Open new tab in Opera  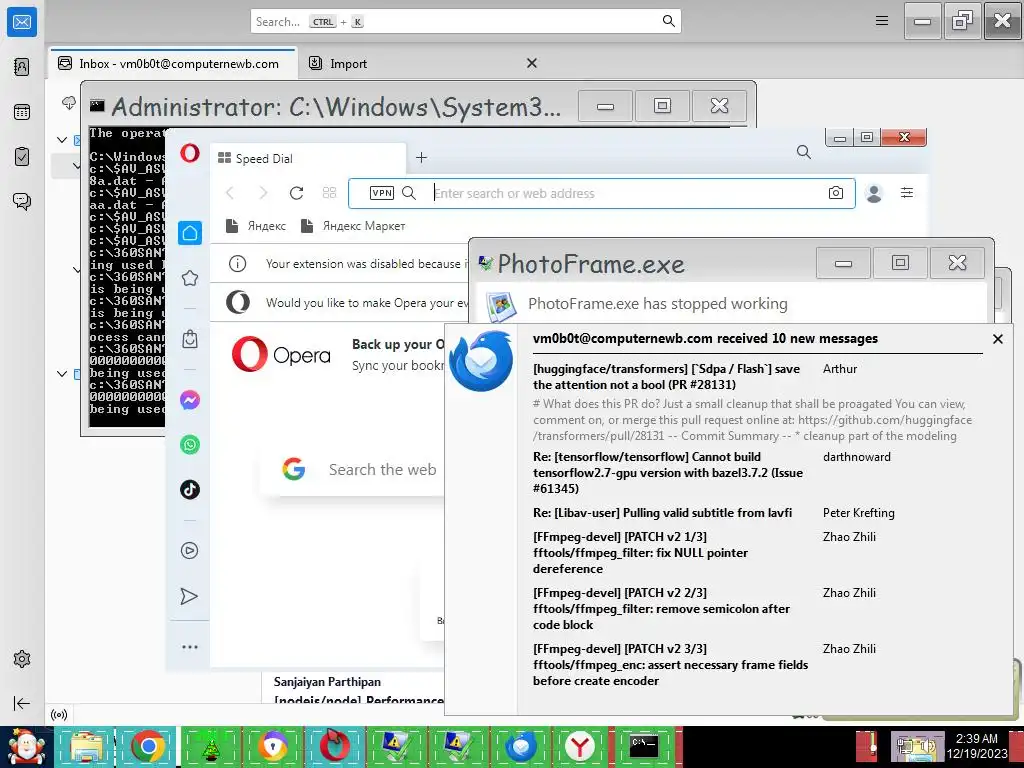(x=421, y=157)
